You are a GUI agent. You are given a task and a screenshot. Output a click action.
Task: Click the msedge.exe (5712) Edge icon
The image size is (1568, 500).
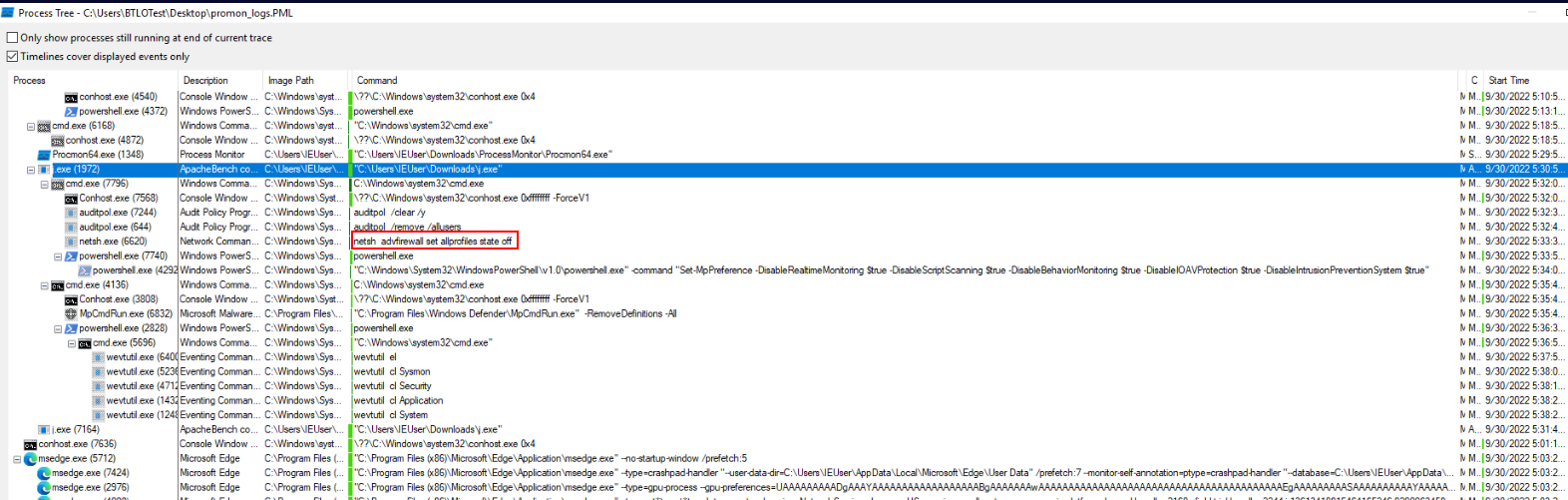point(30,459)
